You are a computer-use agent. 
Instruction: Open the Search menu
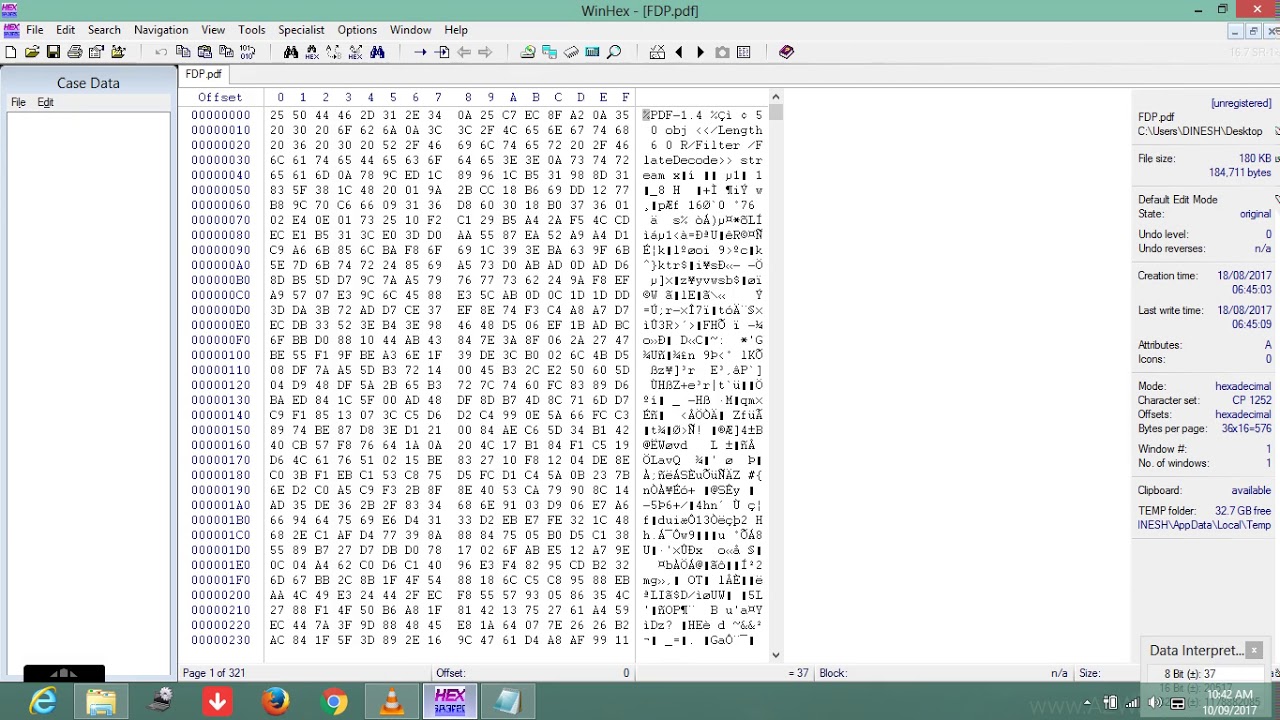pos(104,30)
